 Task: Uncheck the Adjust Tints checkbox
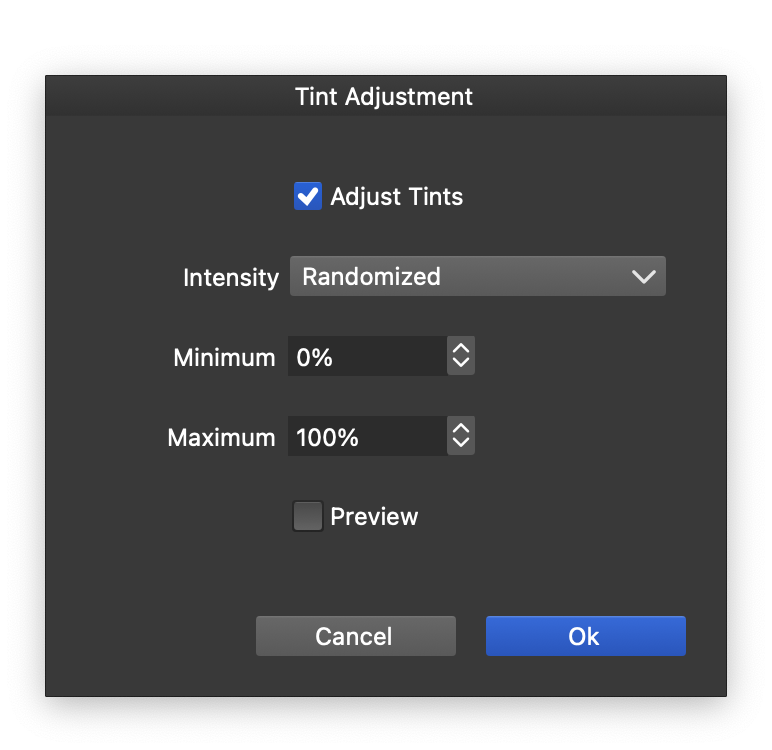(x=308, y=196)
